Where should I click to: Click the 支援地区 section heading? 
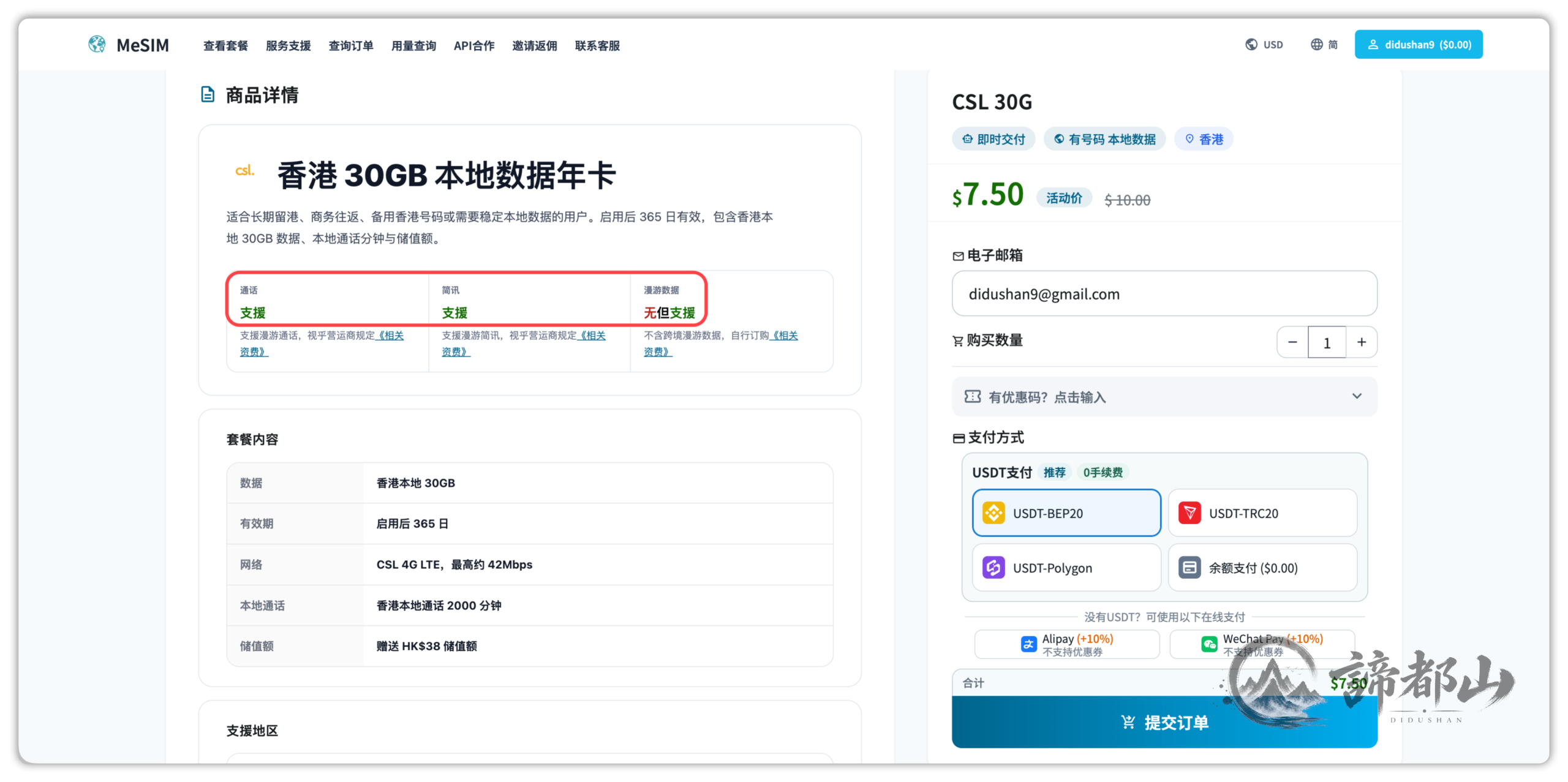tap(252, 730)
